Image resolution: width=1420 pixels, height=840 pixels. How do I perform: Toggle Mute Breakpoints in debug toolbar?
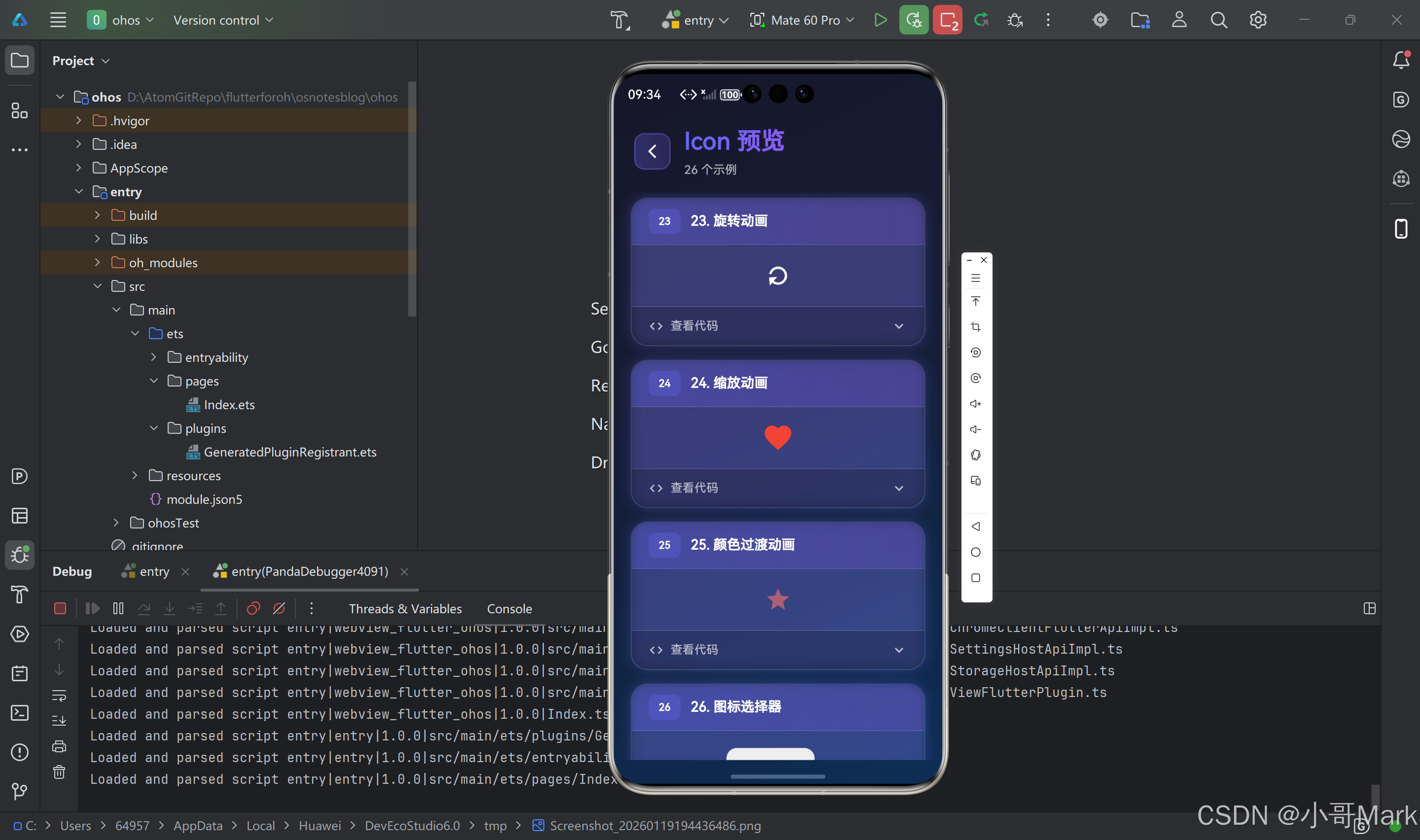[x=279, y=608]
